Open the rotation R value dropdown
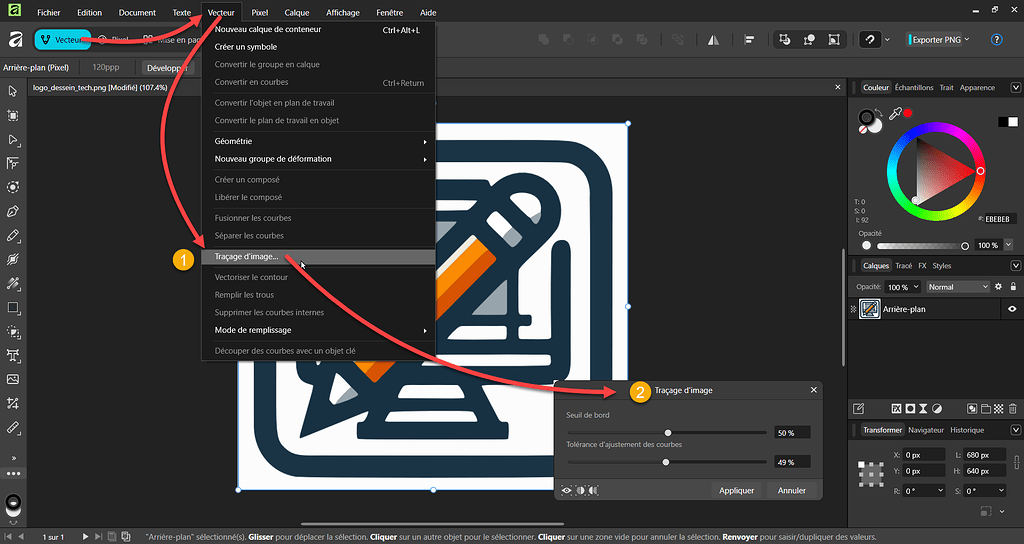The width and height of the screenshot is (1024, 544). (940, 491)
